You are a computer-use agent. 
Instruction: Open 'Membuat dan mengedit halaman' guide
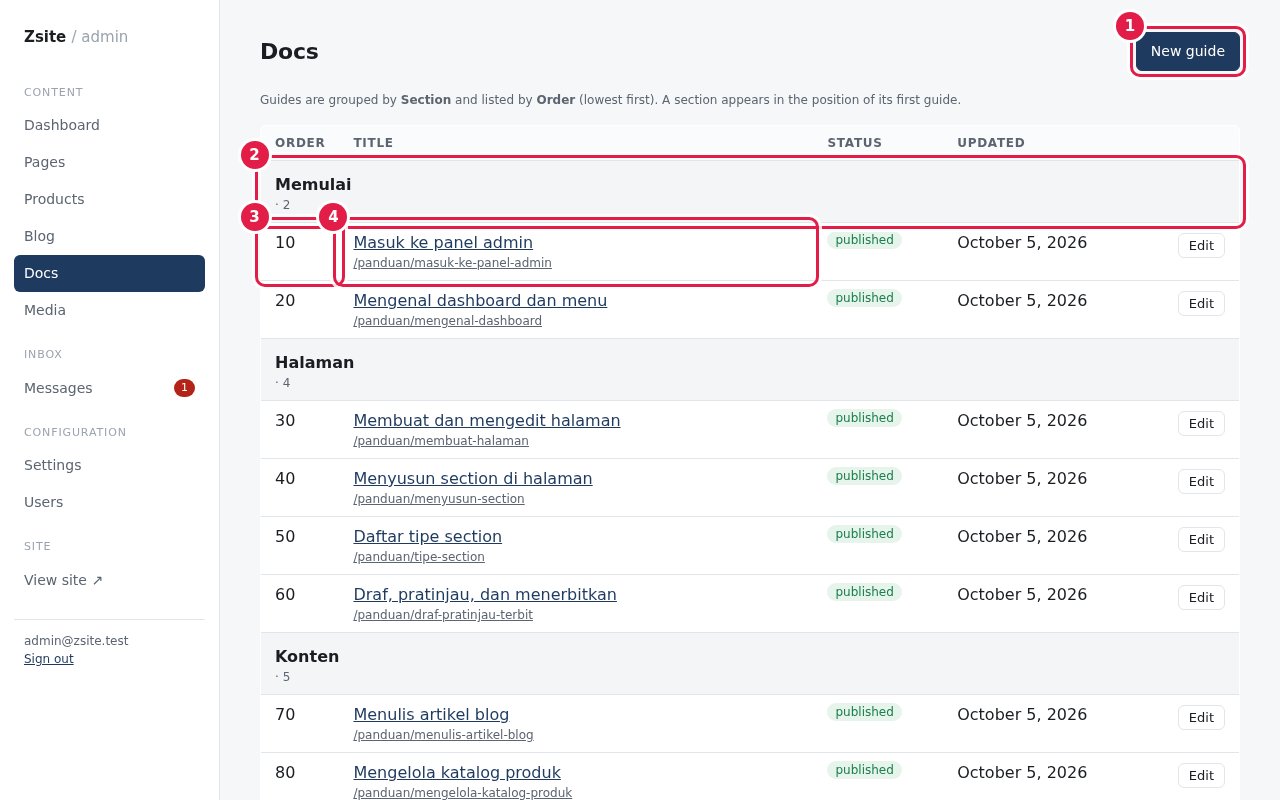(487, 420)
